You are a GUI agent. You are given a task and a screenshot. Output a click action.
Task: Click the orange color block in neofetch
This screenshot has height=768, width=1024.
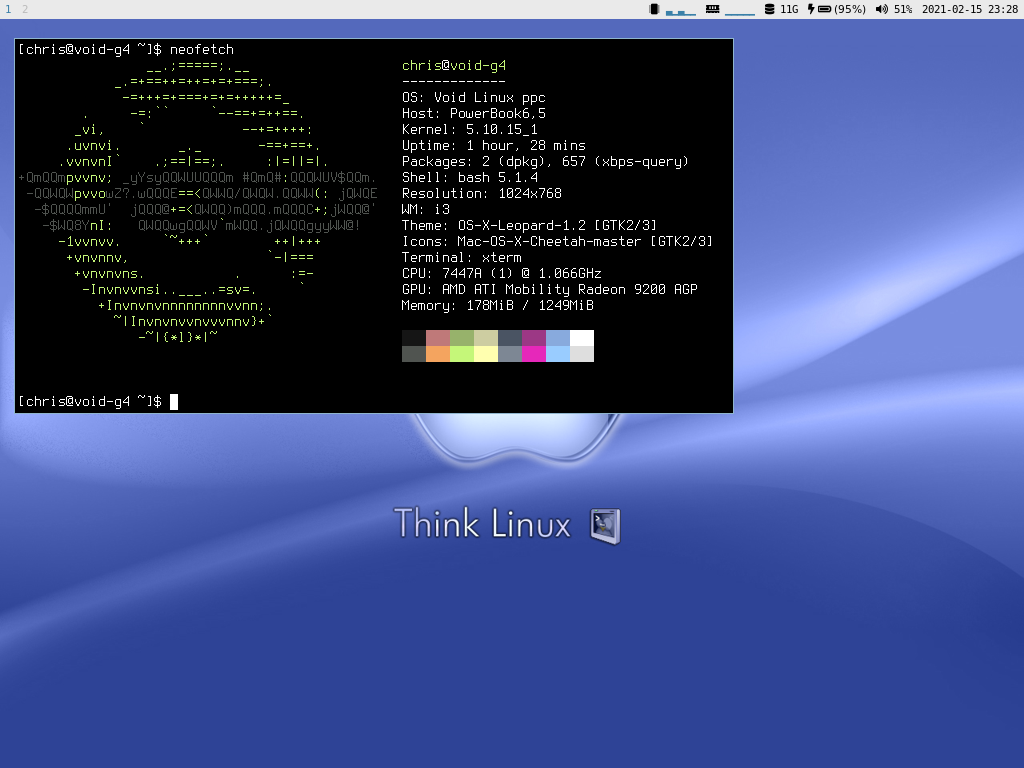438,353
